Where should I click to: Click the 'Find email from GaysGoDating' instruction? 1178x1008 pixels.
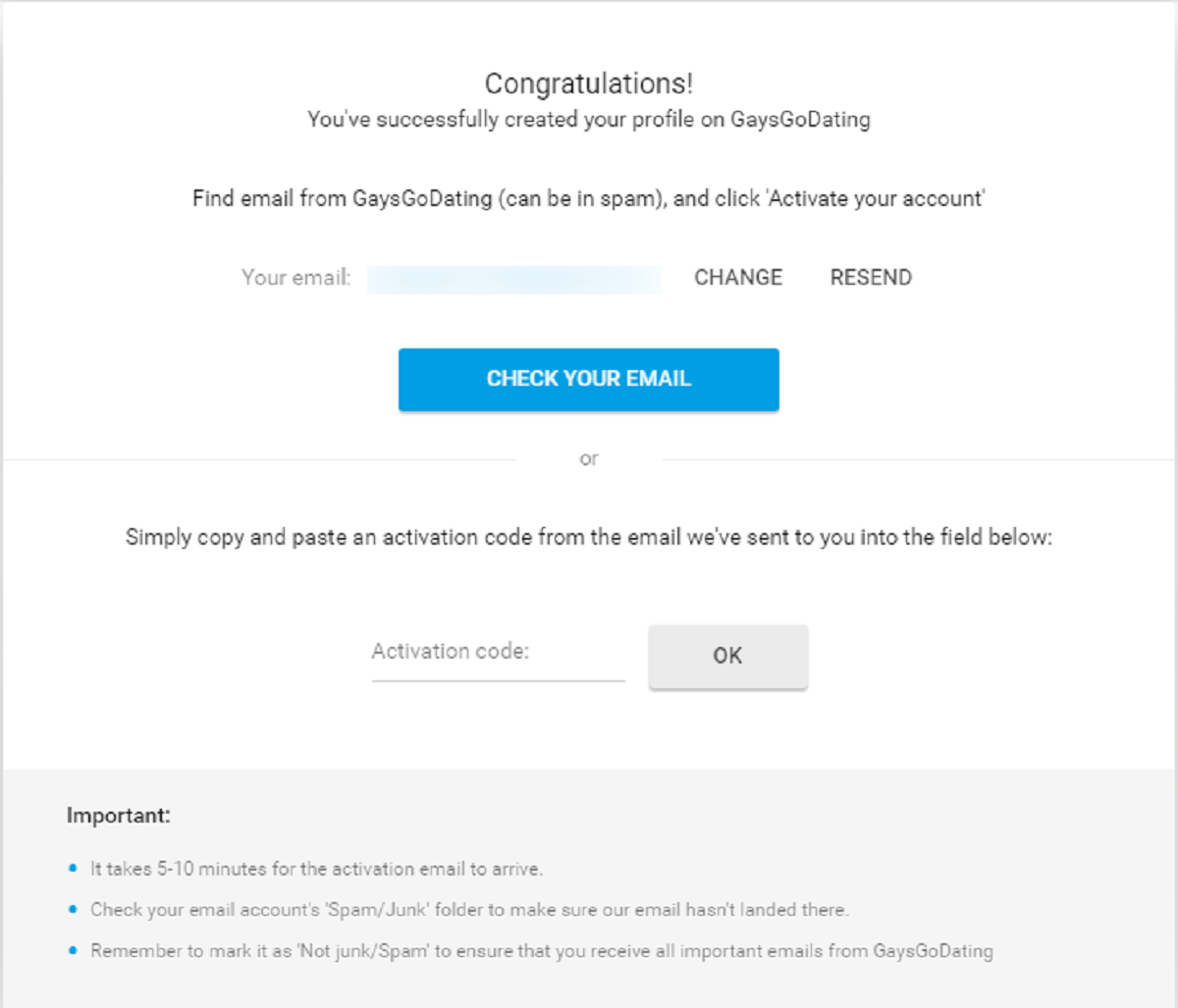point(589,199)
